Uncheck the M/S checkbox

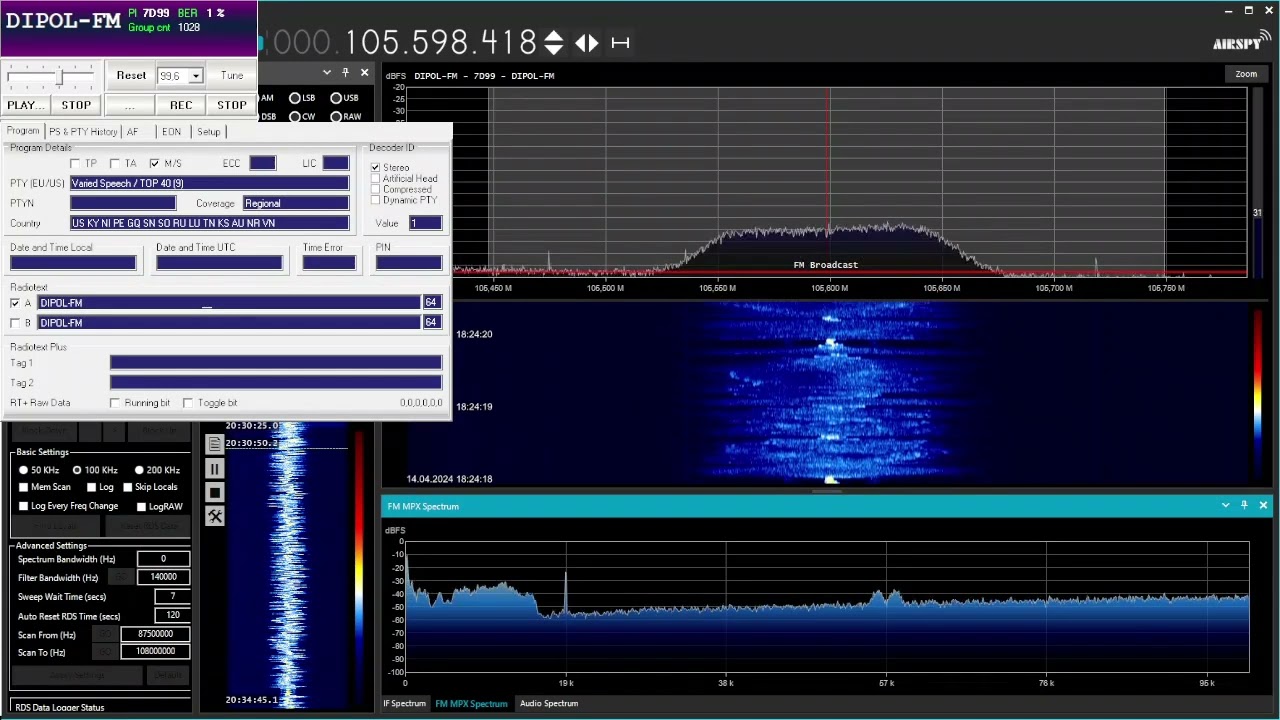click(x=154, y=163)
